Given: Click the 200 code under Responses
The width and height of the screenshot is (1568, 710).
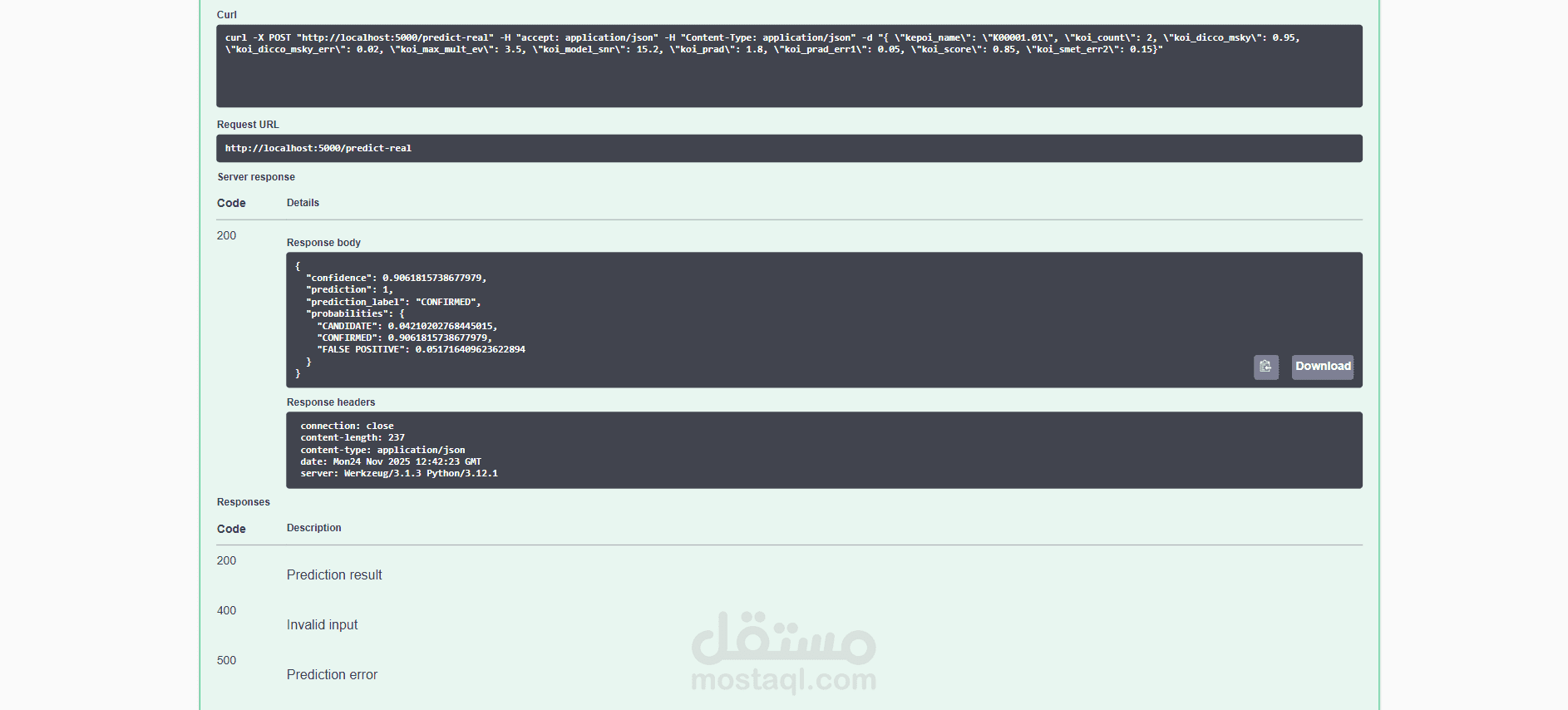Looking at the screenshot, I should click(226, 560).
